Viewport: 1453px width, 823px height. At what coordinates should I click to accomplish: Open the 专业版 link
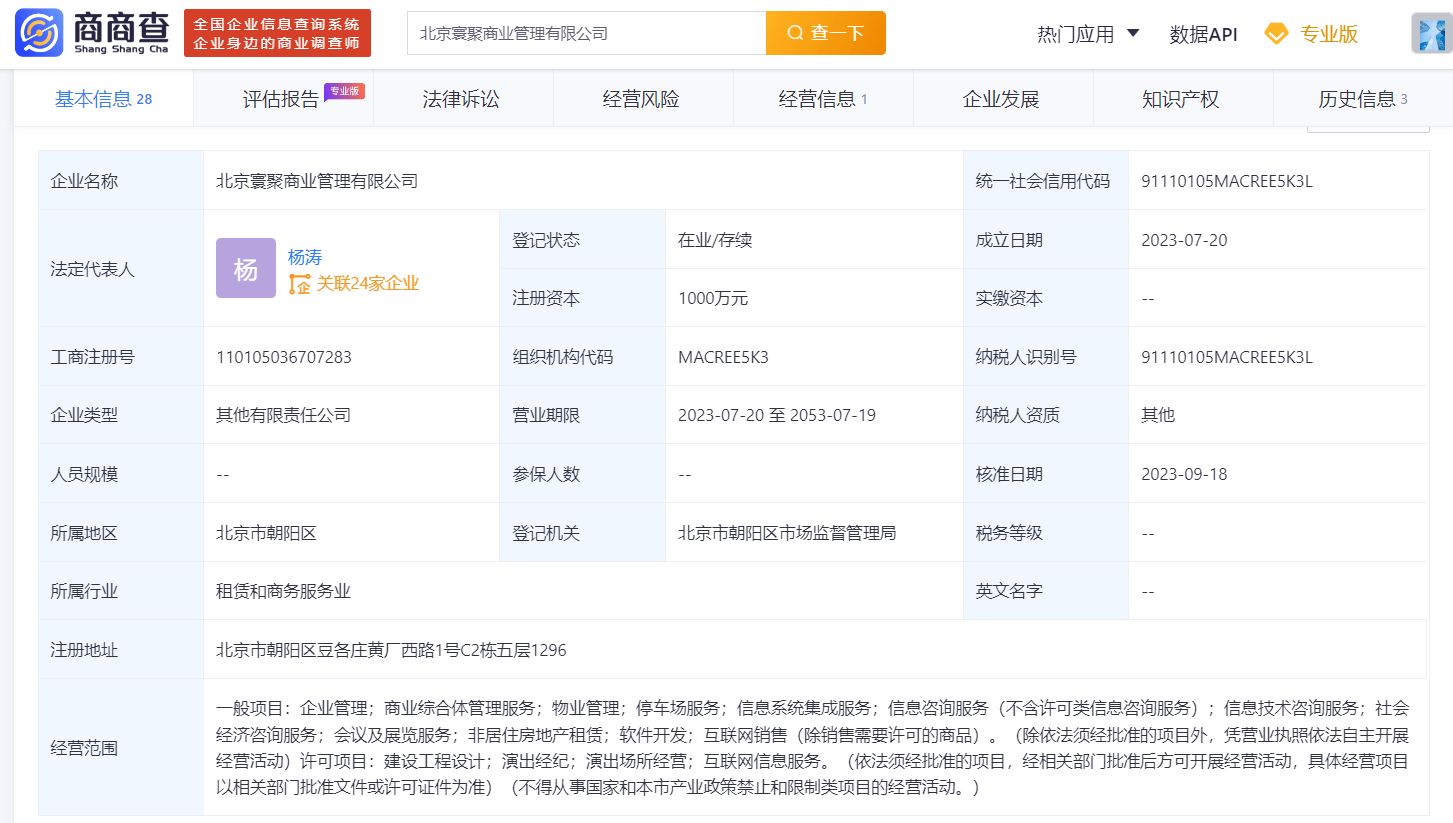(1329, 34)
